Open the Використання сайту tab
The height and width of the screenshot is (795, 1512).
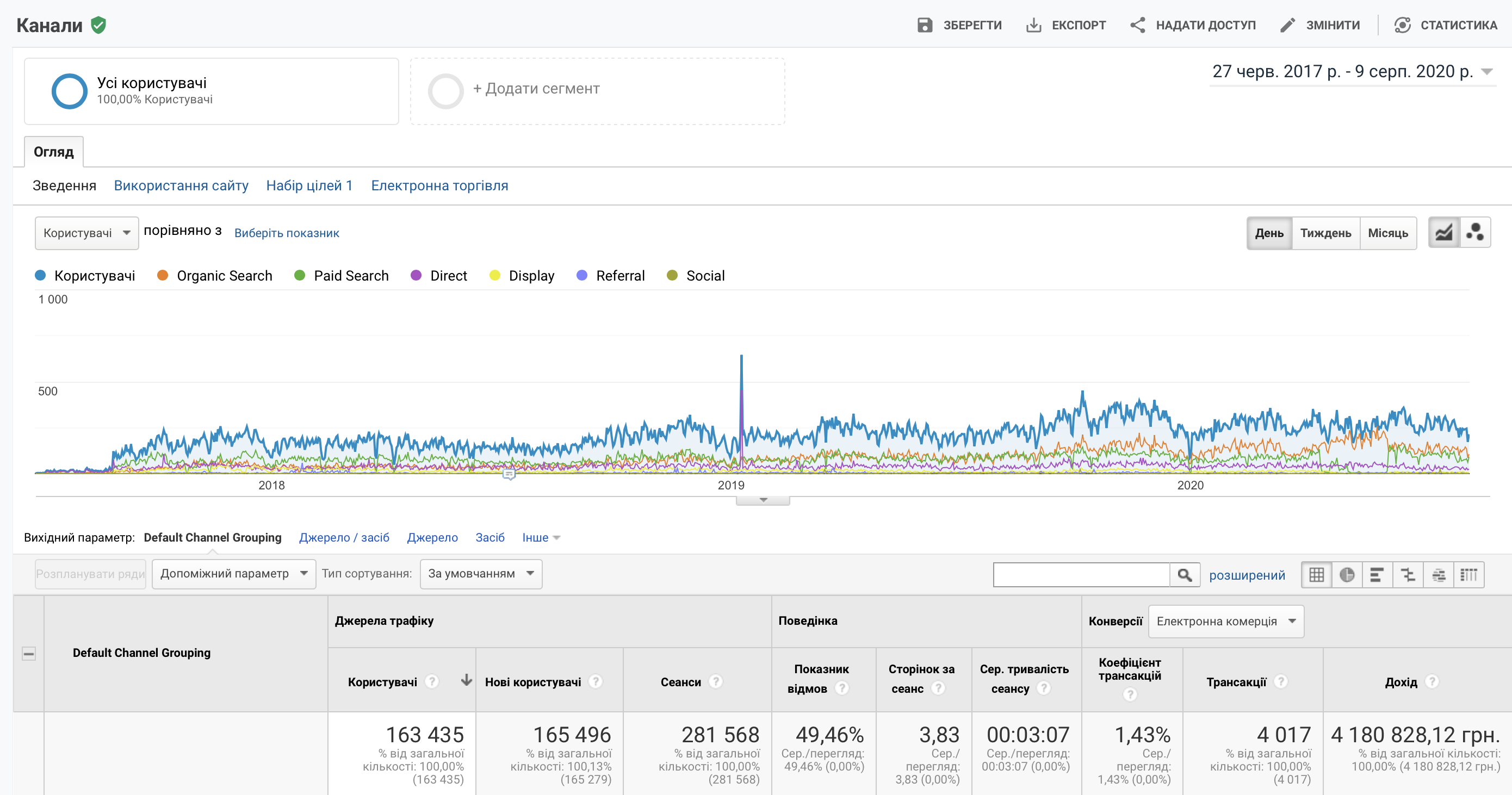point(181,185)
